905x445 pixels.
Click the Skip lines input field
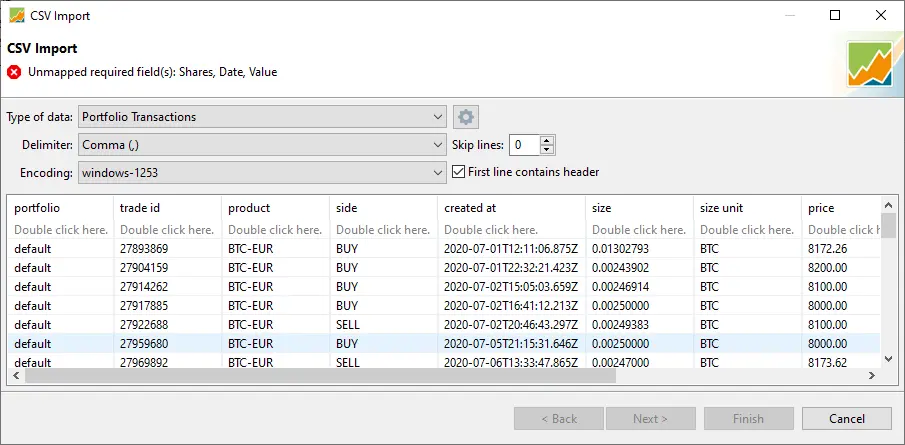(525, 145)
